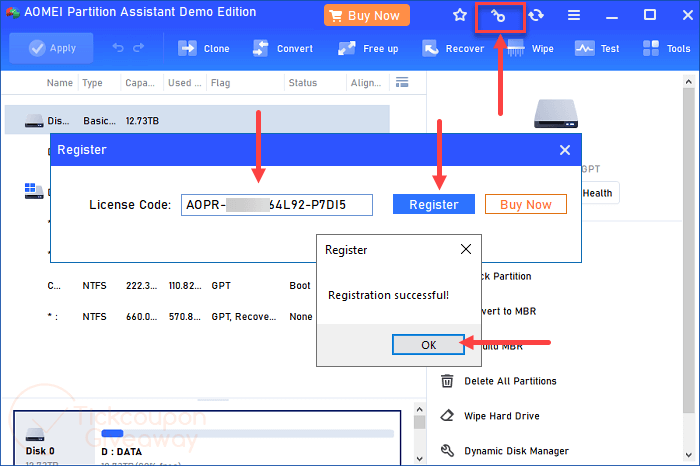Click OK in Registration successful popup
Screen dimensions: 700x466
(x=428, y=345)
